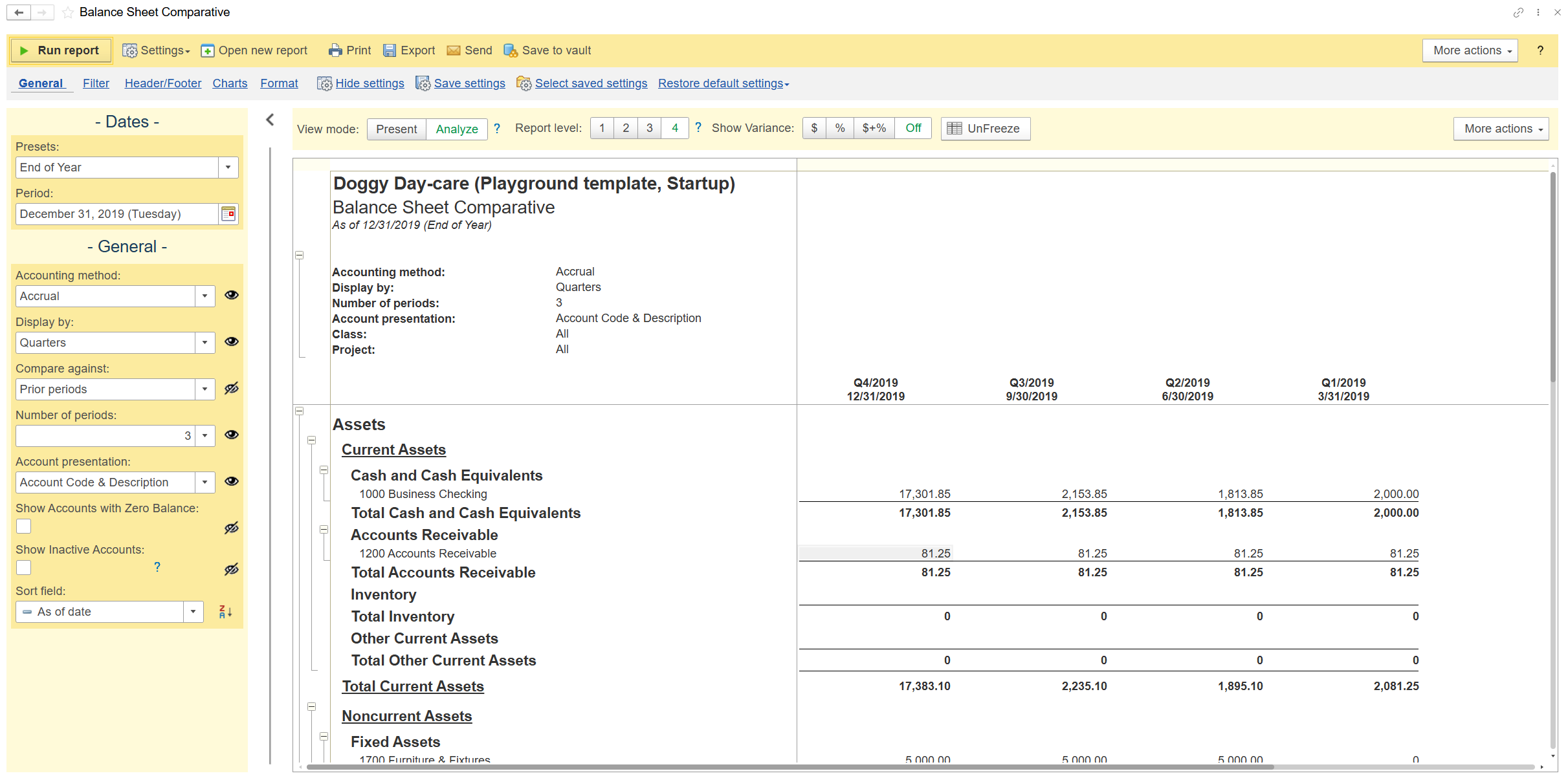Click the Run report button
Screen dimensions: 1568x780
click(x=60, y=50)
